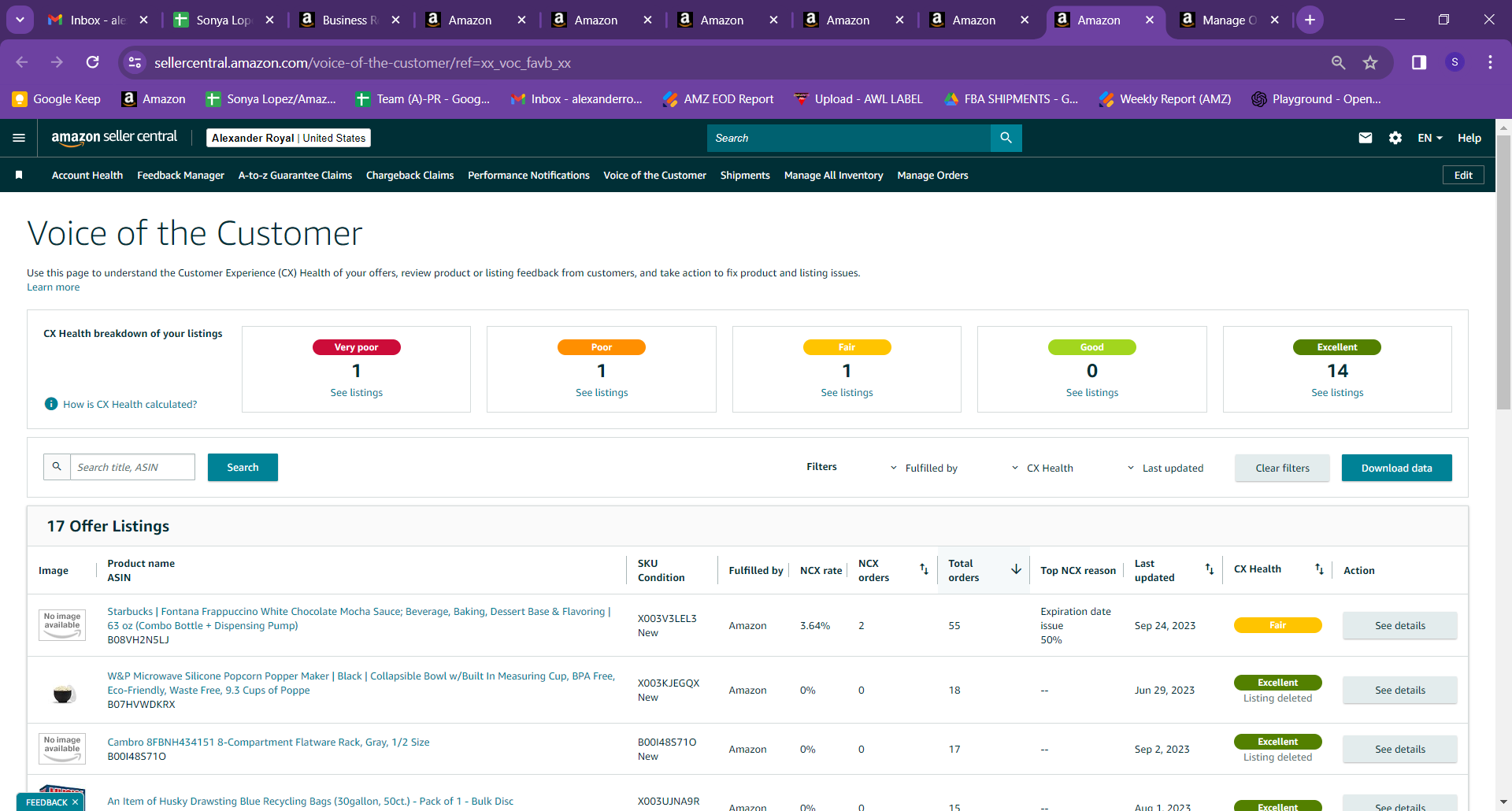Screen dimensions: 1512x811
Task: Open the Seller Central hamburger menu
Action: [x=19, y=138]
